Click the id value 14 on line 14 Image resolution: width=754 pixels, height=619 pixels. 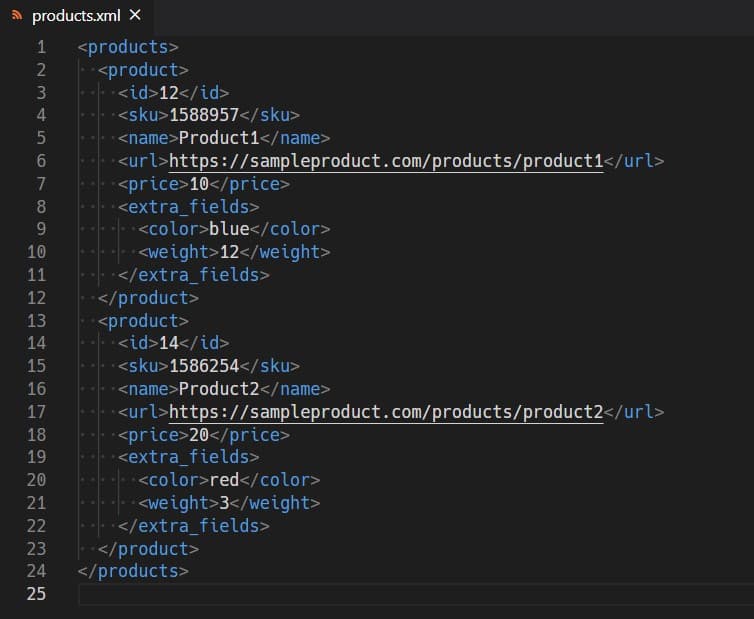click(x=169, y=343)
